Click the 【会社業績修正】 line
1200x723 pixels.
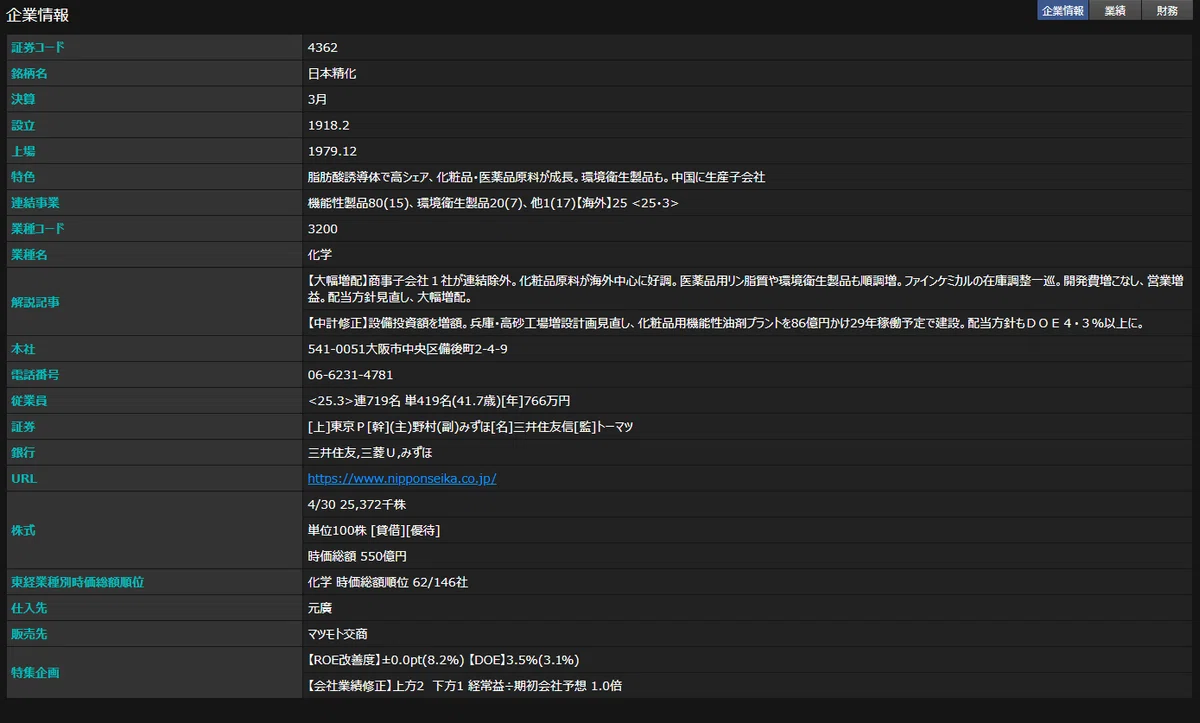tap(465, 686)
